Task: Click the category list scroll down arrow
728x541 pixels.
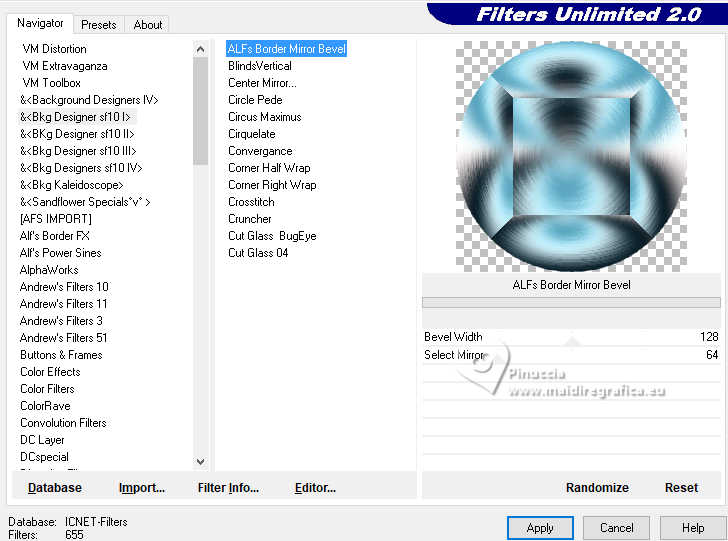Action: click(x=201, y=462)
